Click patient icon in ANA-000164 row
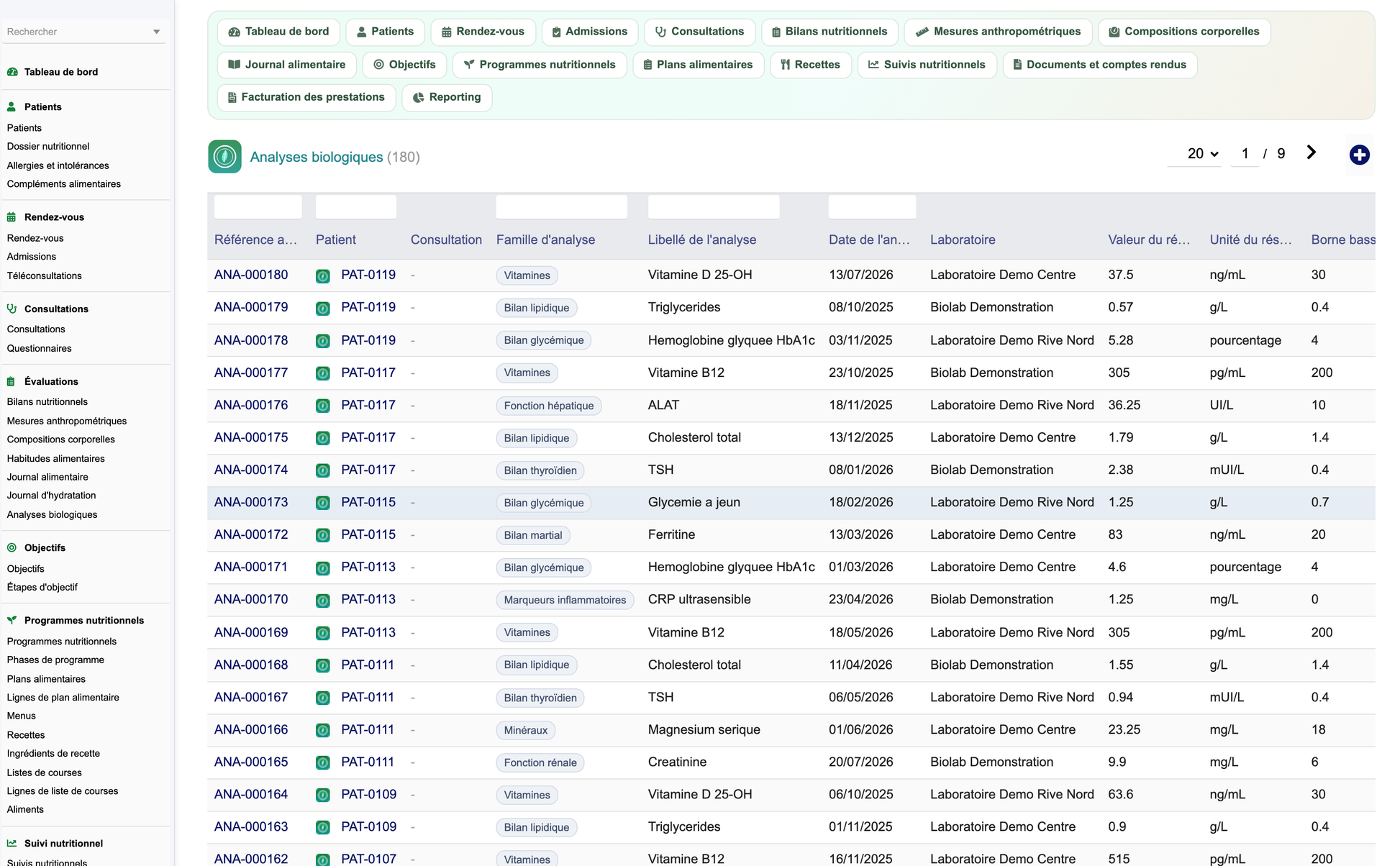1400x866 pixels. (323, 795)
